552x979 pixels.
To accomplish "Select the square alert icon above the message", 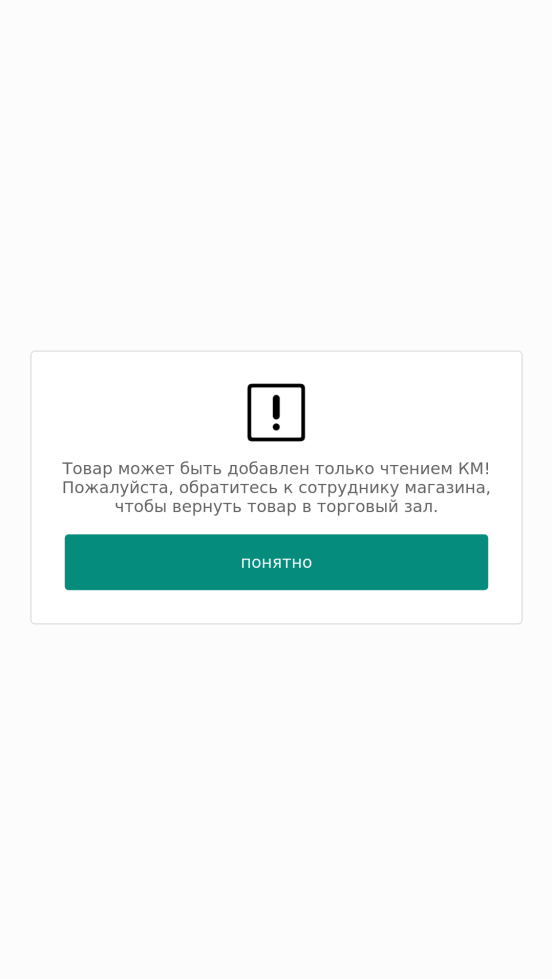I will click(x=276, y=412).
